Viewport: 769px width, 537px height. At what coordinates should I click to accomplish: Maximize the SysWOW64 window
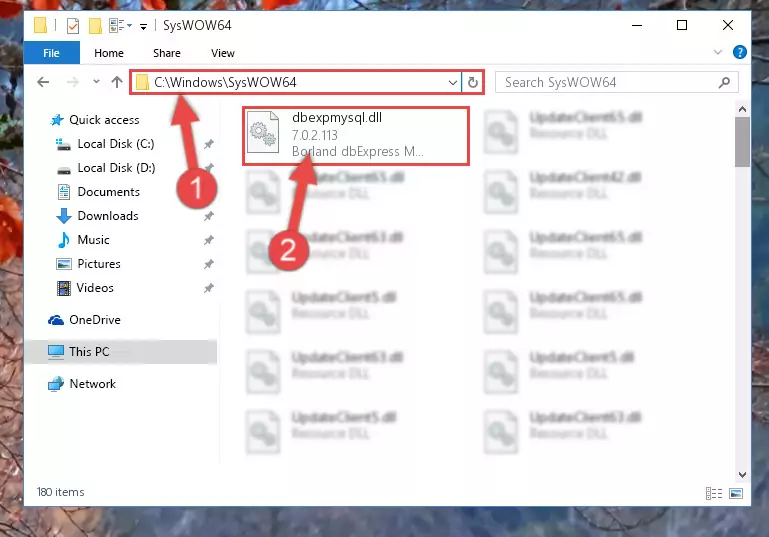click(x=682, y=26)
